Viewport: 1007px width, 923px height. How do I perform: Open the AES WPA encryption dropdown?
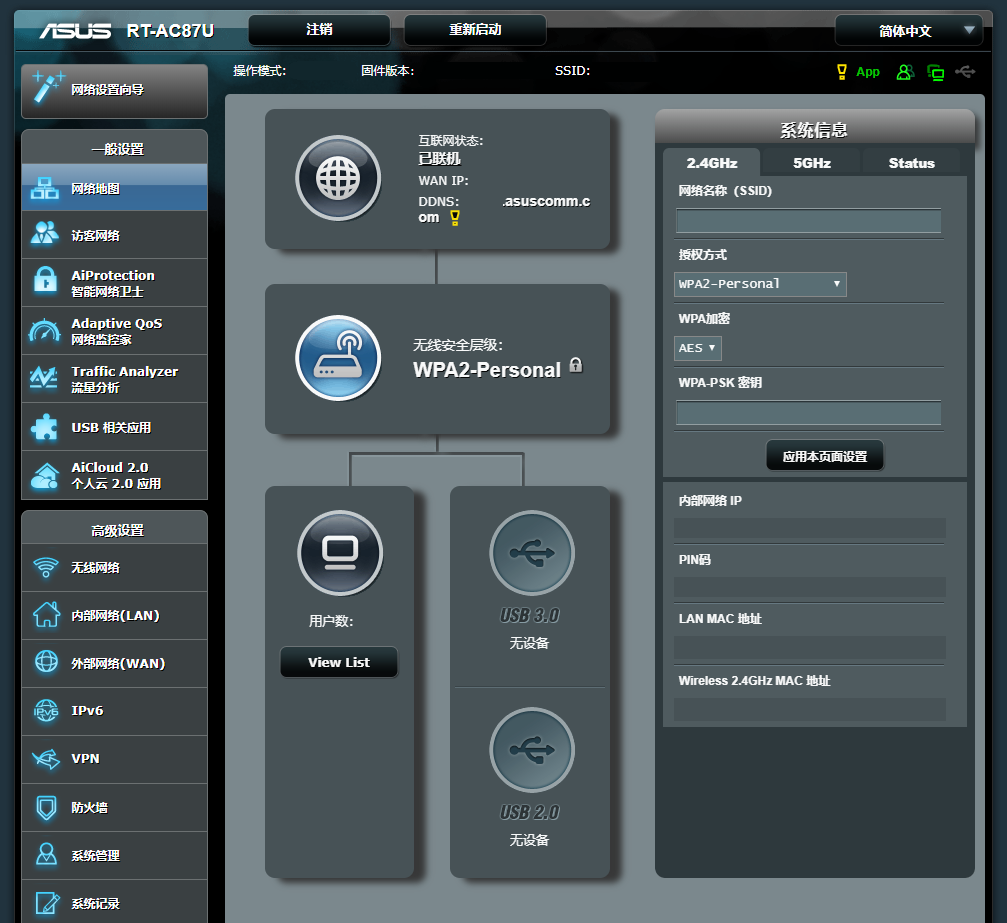pos(698,348)
